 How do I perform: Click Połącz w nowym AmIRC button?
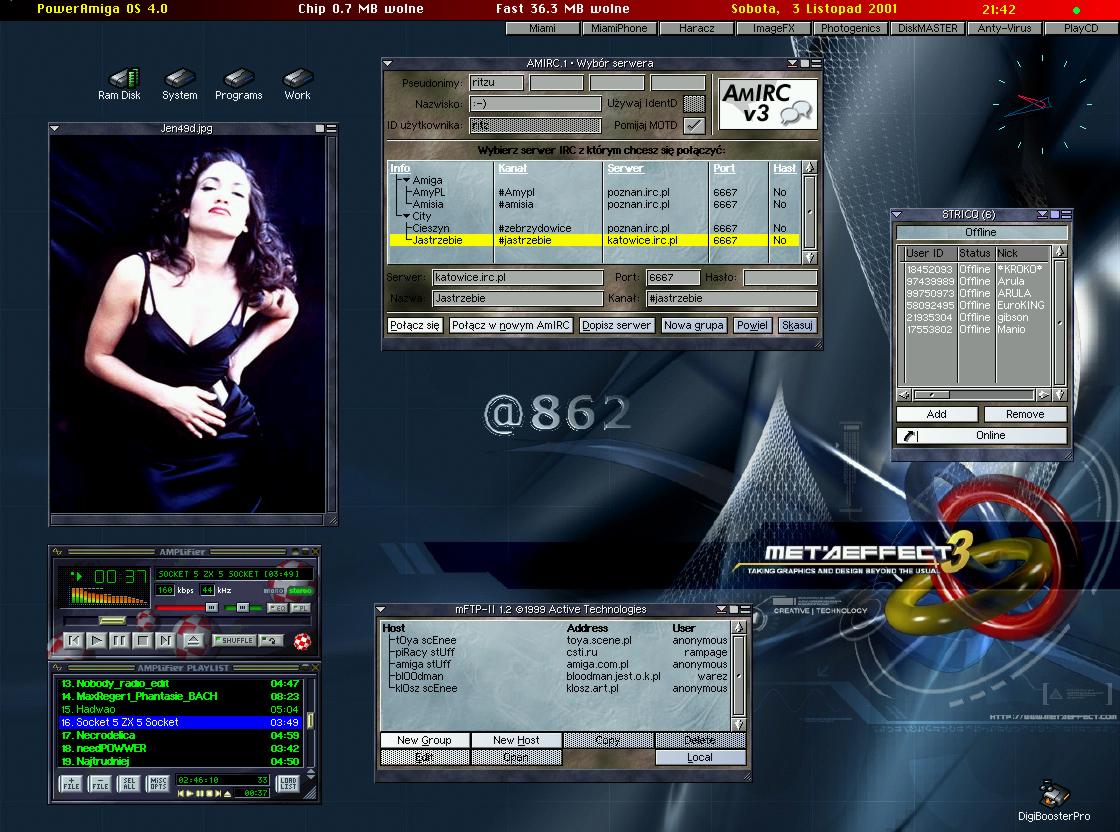click(x=511, y=326)
